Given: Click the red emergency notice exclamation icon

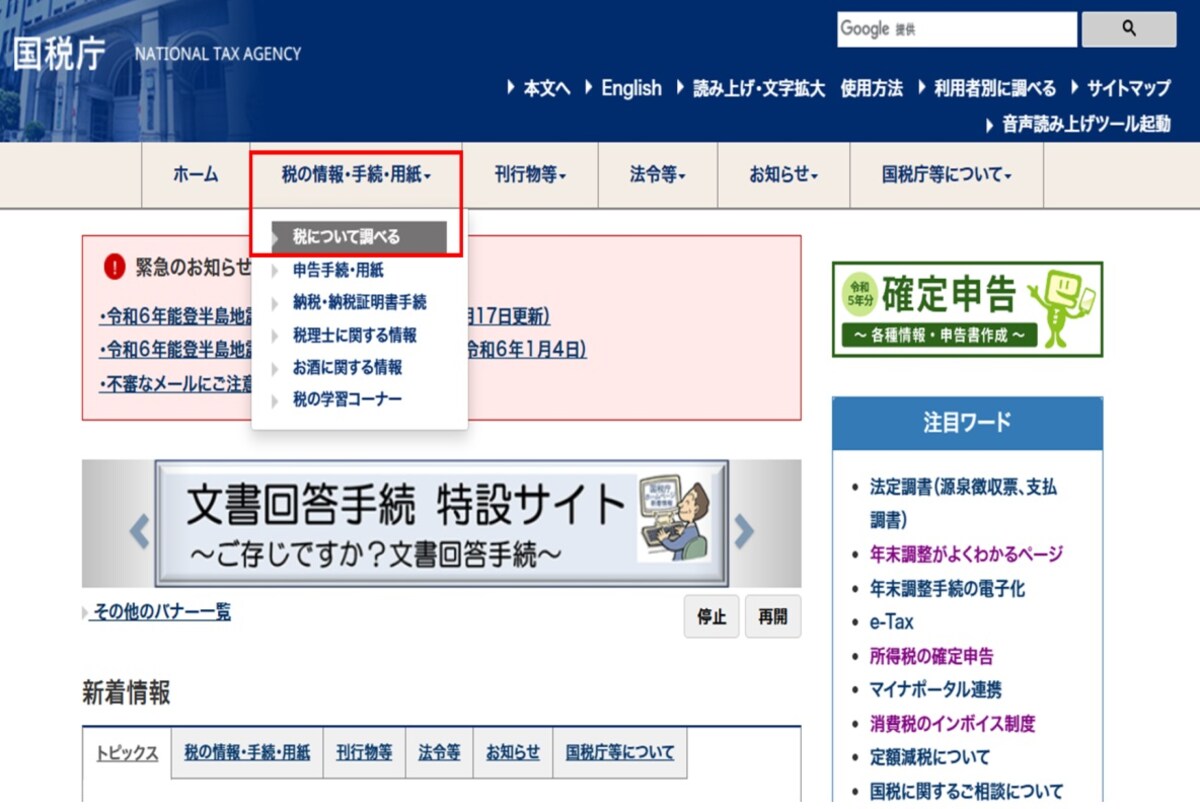Looking at the screenshot, I should [114, 267].
